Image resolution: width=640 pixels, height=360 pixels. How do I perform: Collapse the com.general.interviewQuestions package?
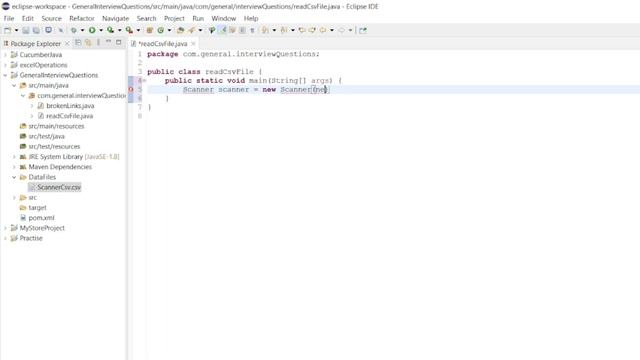coord(23,96)
